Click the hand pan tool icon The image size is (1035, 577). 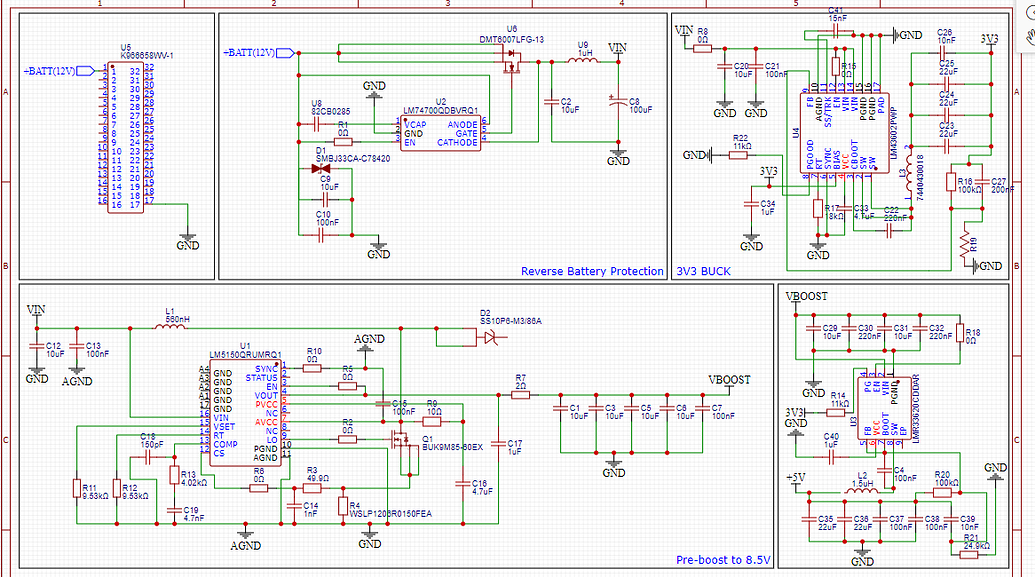click(x=1031, y=37)
